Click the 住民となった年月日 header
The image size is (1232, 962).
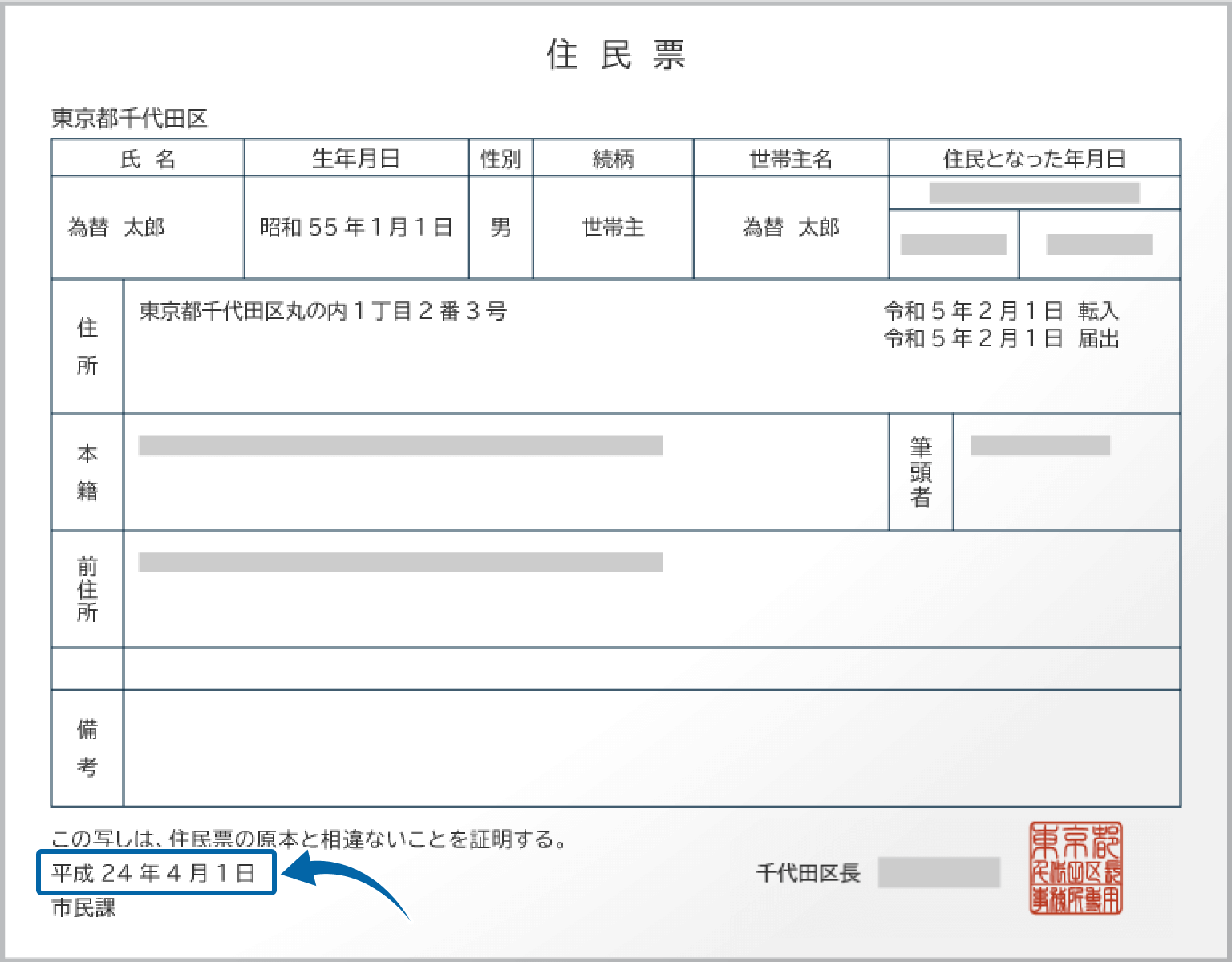point(1035,159)
